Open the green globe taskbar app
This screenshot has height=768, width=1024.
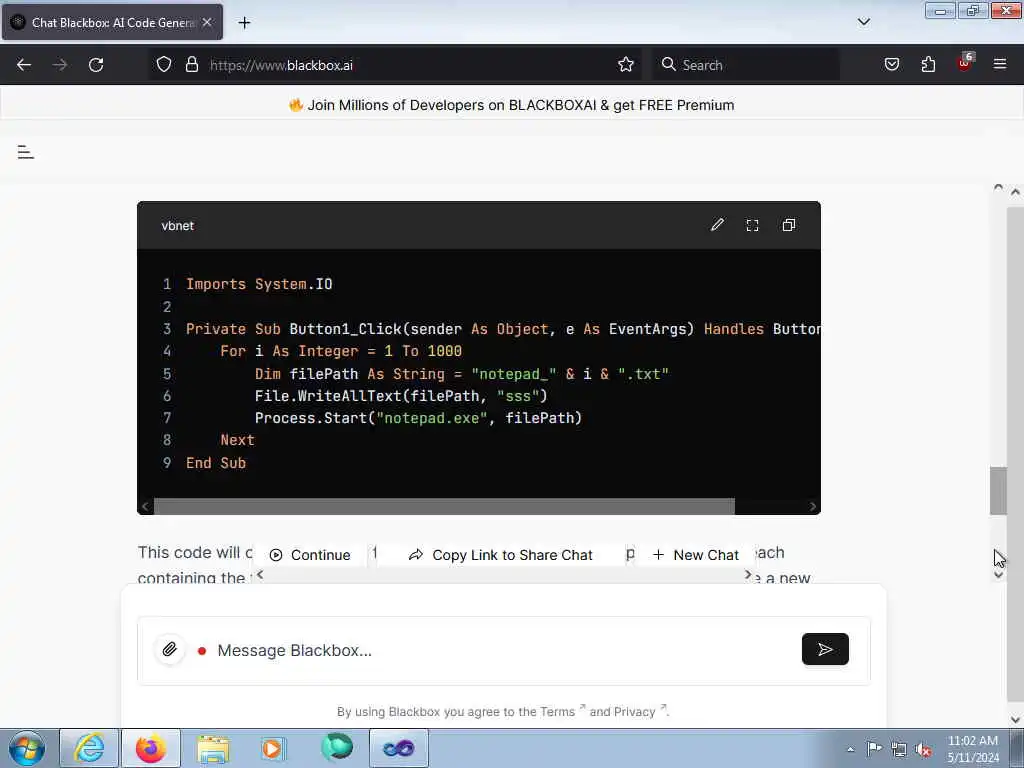(x=337, y=748)
